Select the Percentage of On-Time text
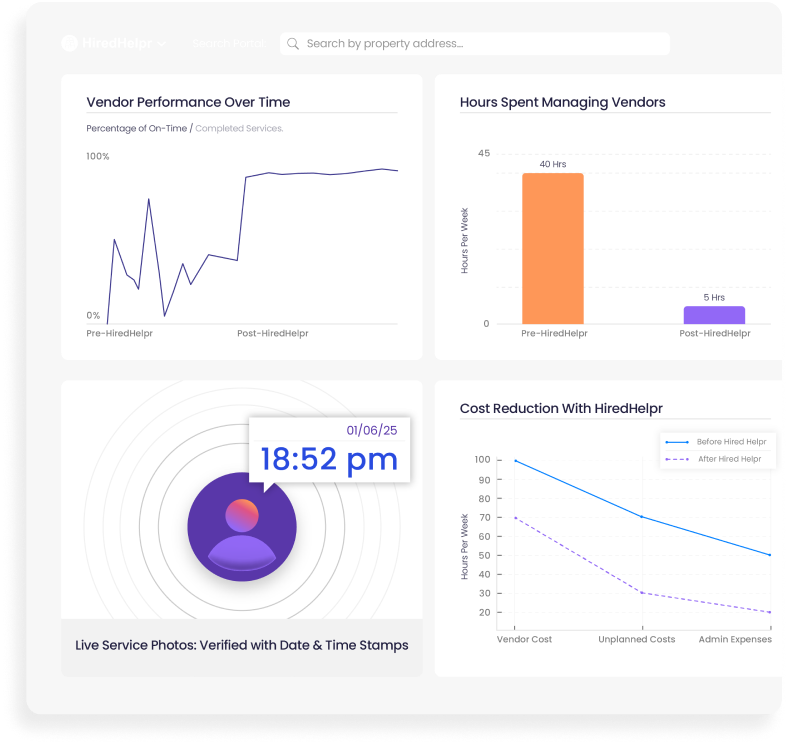The width and height of the screenshot is (788, 745). coord(137,128)
